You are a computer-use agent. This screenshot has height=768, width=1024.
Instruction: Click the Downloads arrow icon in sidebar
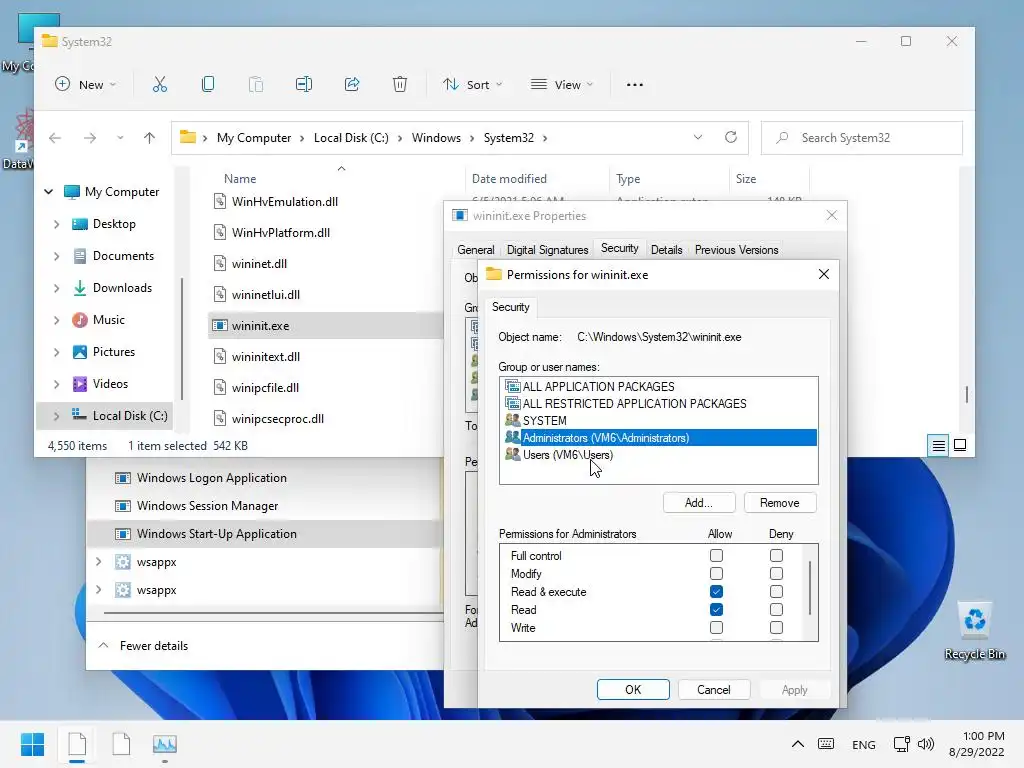tap(80, 288)
